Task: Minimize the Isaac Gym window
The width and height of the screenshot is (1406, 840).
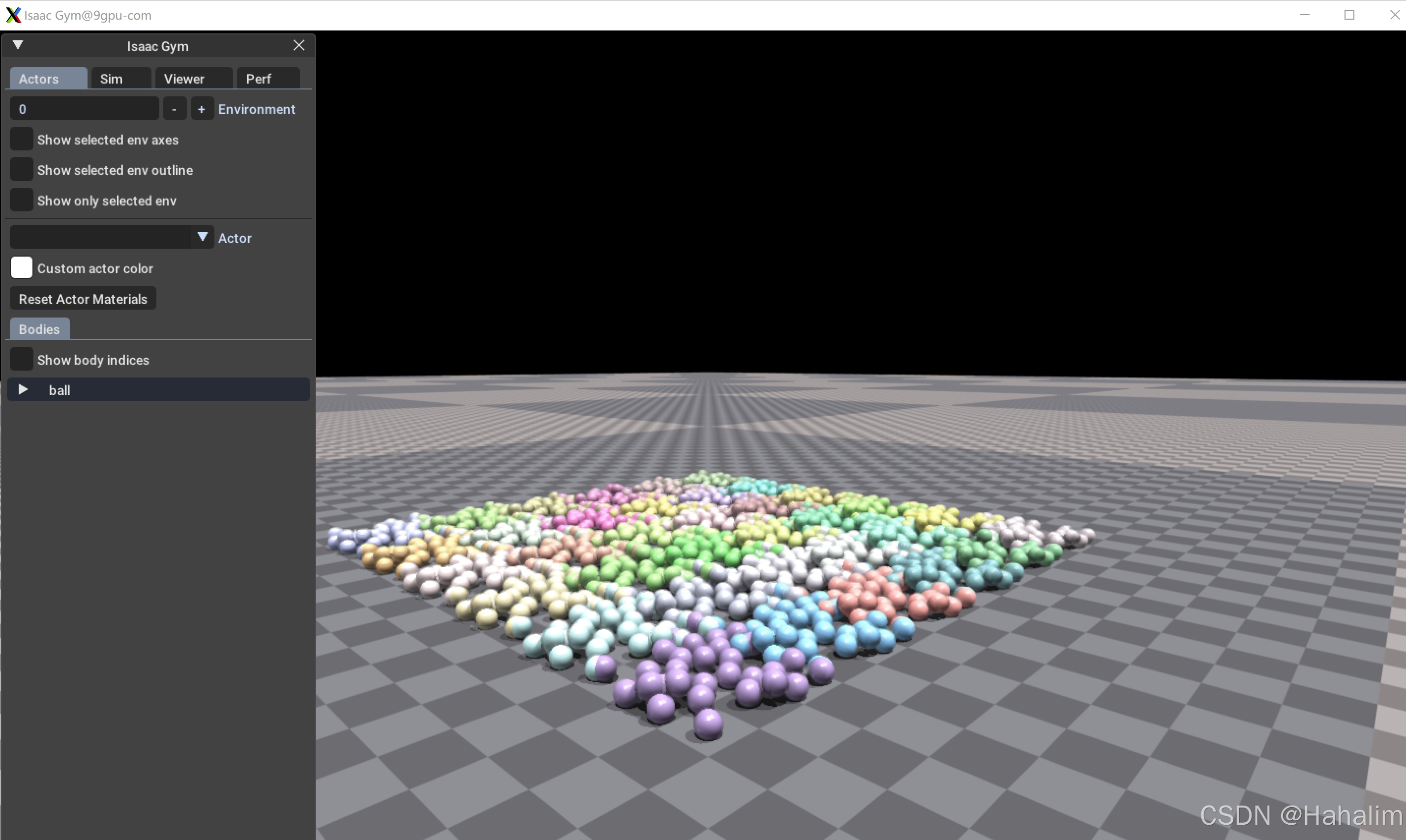Action: 1305,15
